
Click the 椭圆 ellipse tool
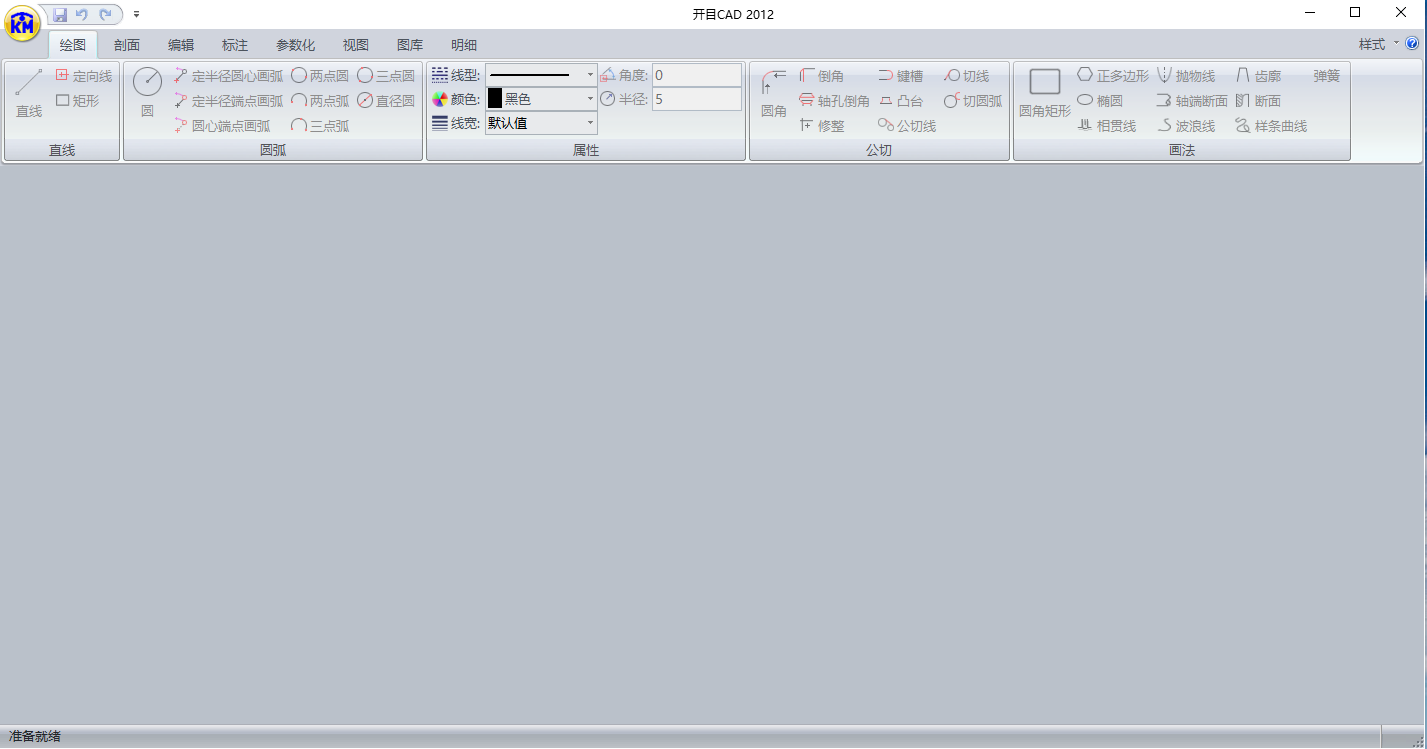[x=1100, y=101]
